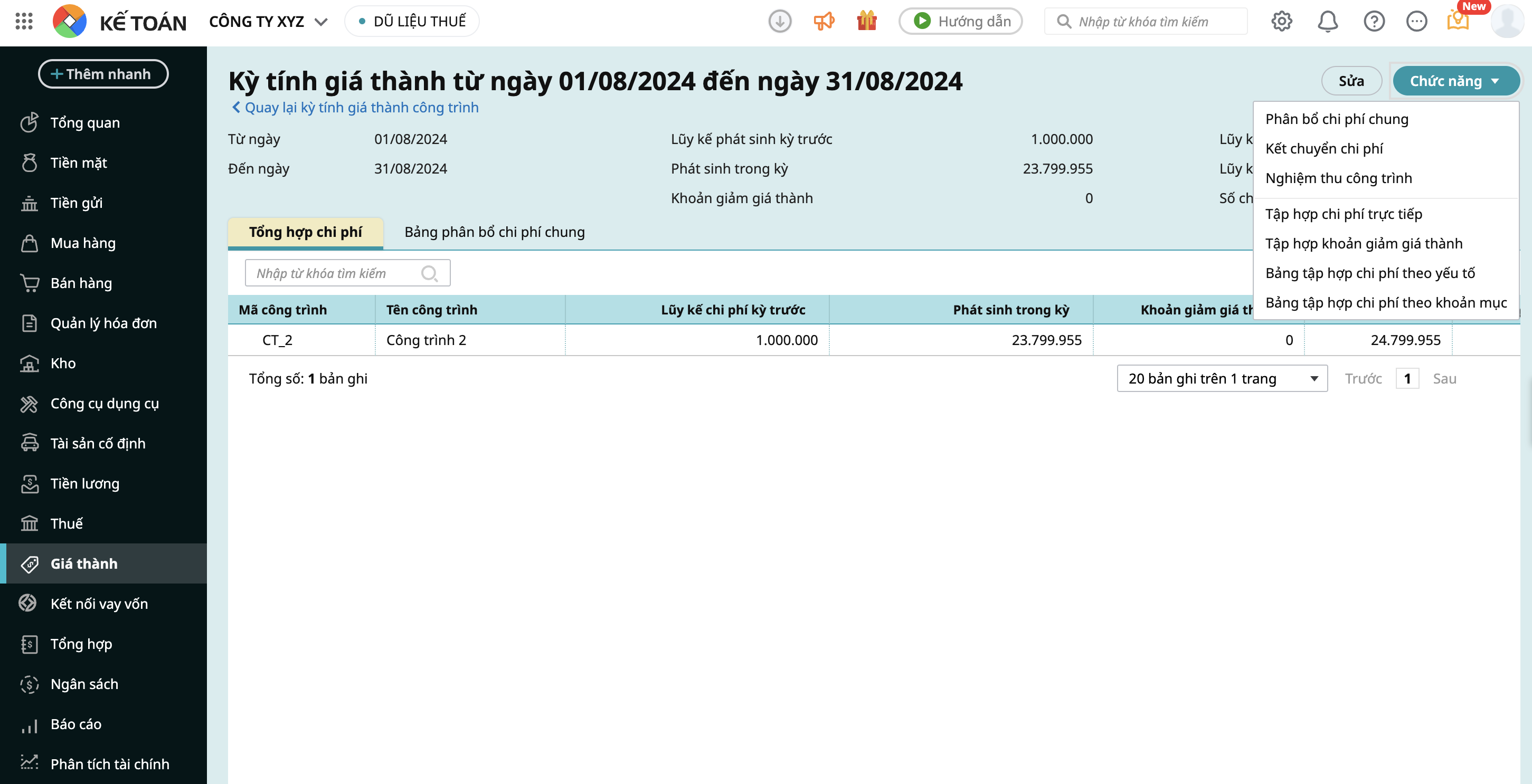Screen dimensions: 1532x784
Task: Click page number 1
Action: tap(1407, 379)
